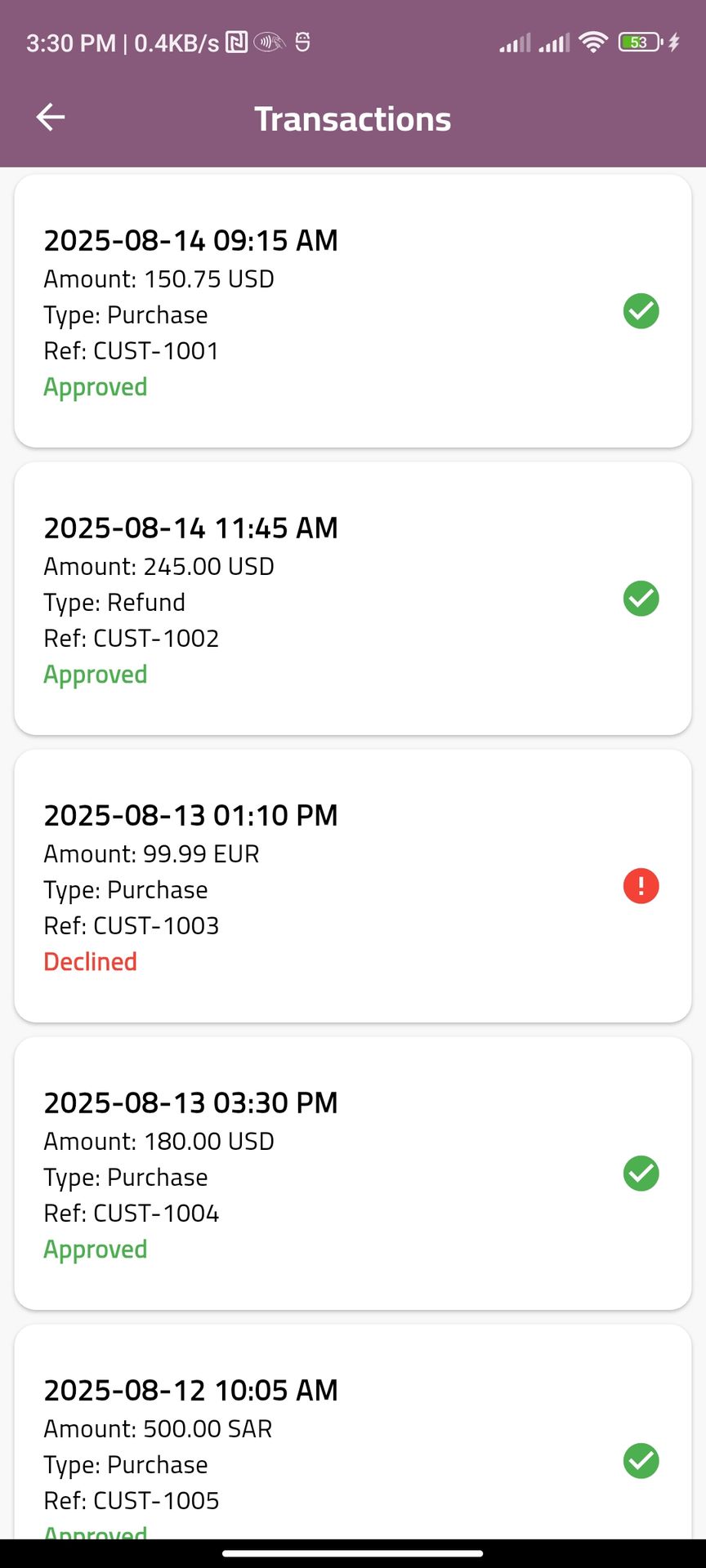Tap green checkmark on 500.00 SAR transaction
Image resolution: width=706 pixels, height=1568 pixels.
pos(641,1461)
